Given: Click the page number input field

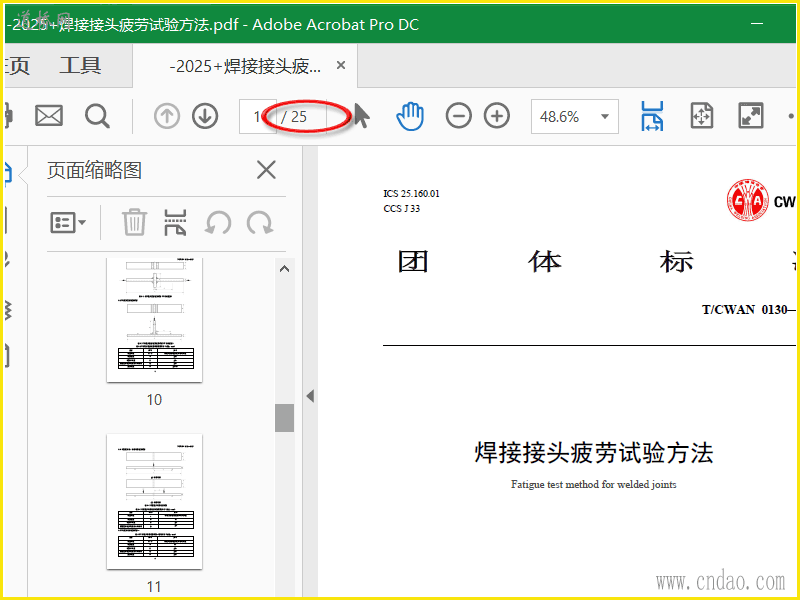Looking at the screenshot, I should coord(258,116).
